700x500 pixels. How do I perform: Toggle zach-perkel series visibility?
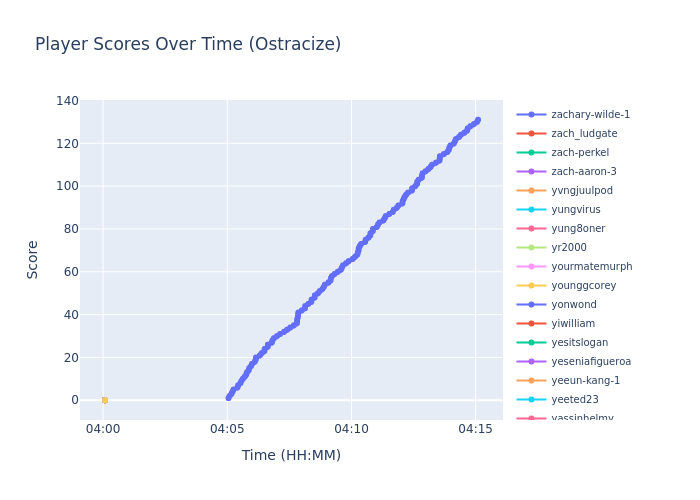[580, 153]
